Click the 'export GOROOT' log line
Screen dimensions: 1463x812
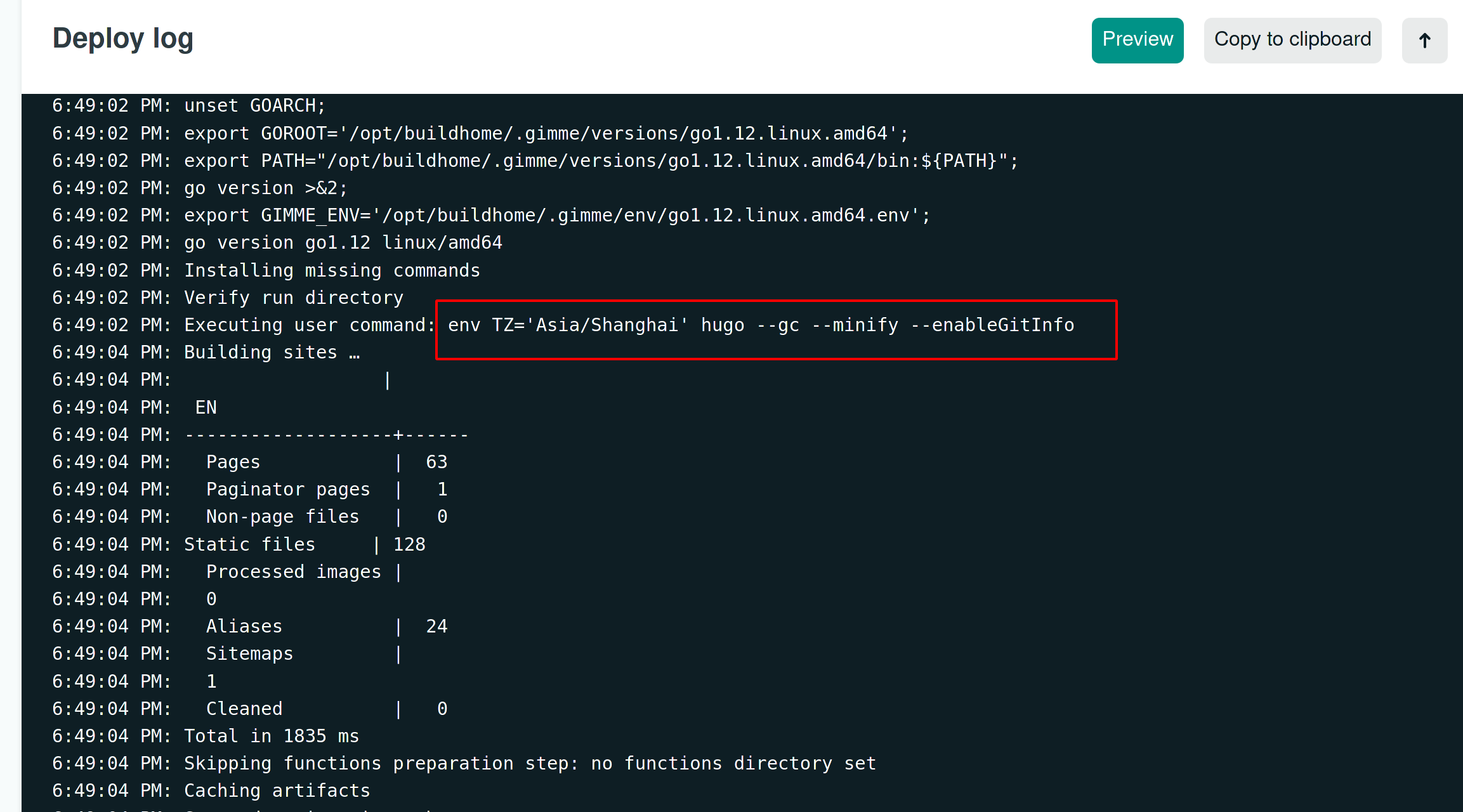coord(480,133)
